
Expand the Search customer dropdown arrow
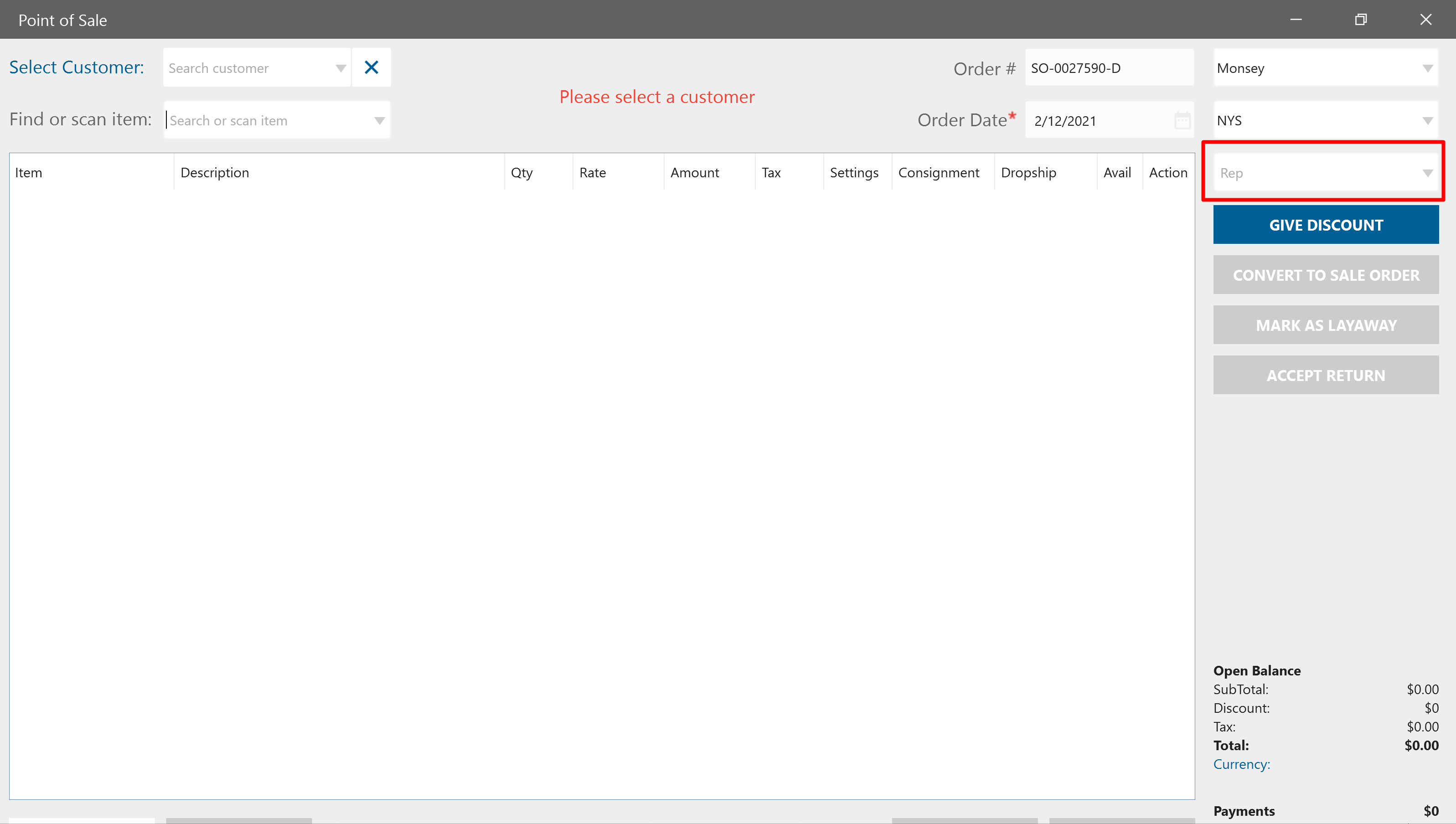[x=340, y=68]
